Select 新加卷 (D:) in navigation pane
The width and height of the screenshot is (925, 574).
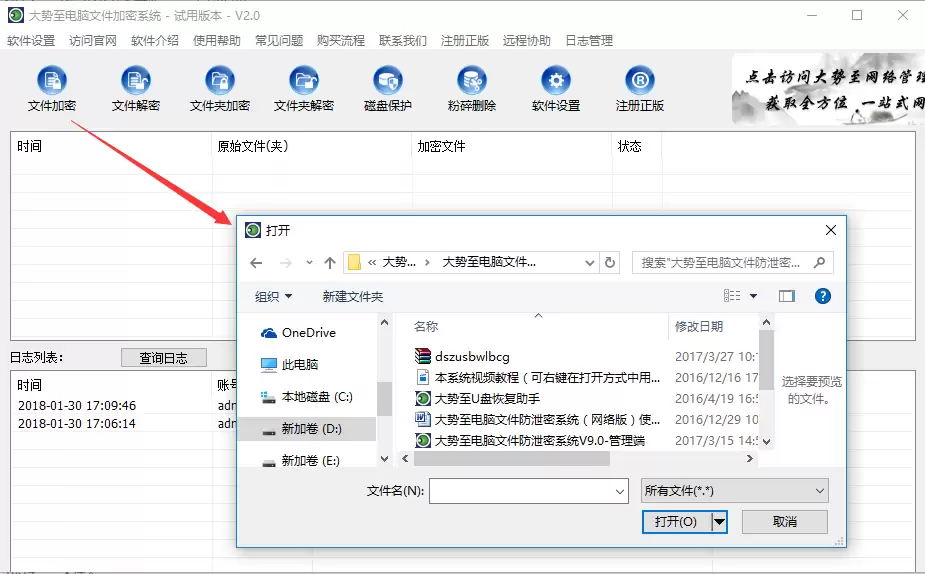pyautogui.click(x=310, y=429)
